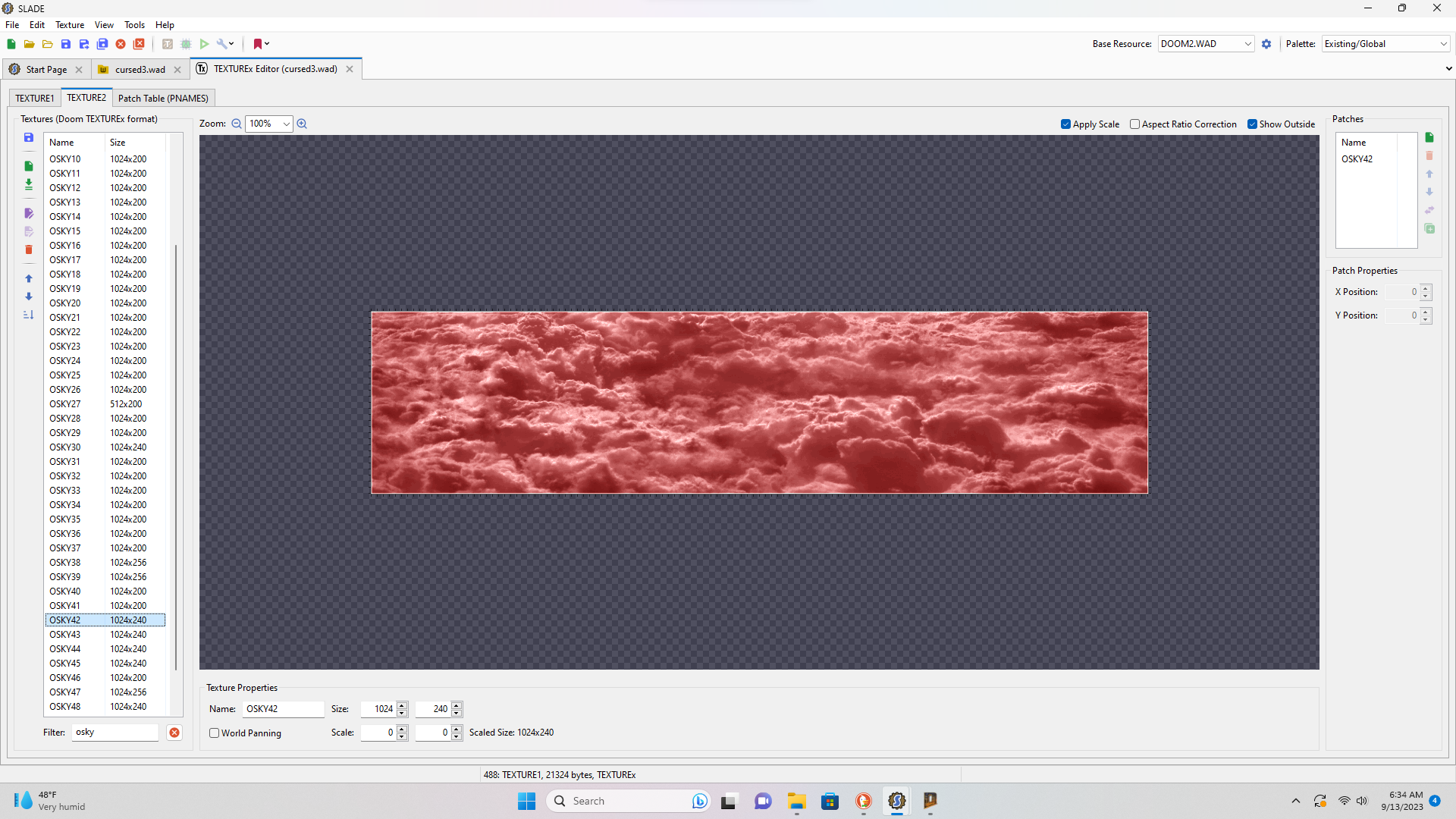This screenshot has width=1456, height=819.
Task: Click the taskbar Search box
Action: (x=628, y=801)
